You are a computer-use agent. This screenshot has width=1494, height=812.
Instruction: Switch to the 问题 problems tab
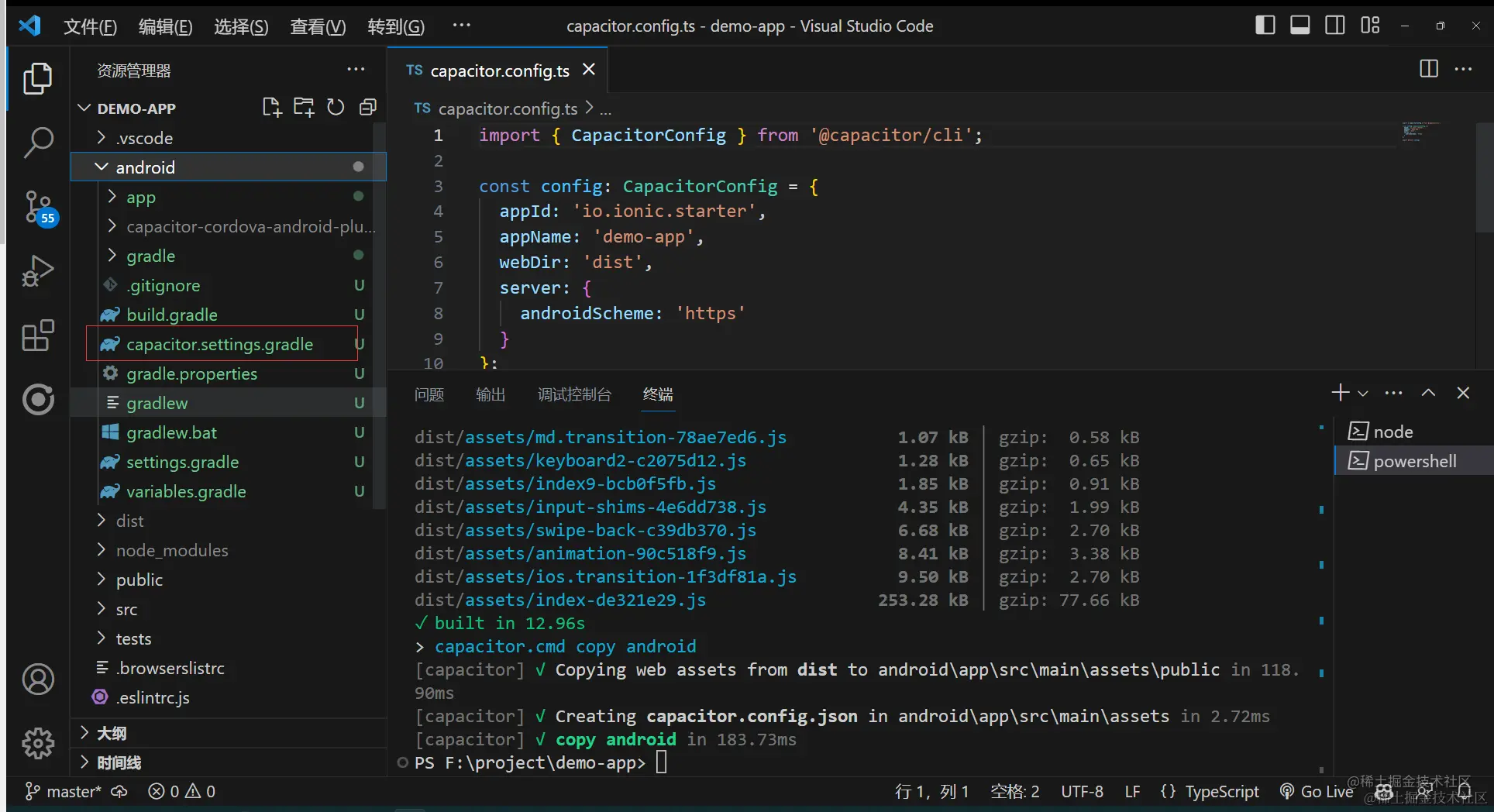pos(429,394)
